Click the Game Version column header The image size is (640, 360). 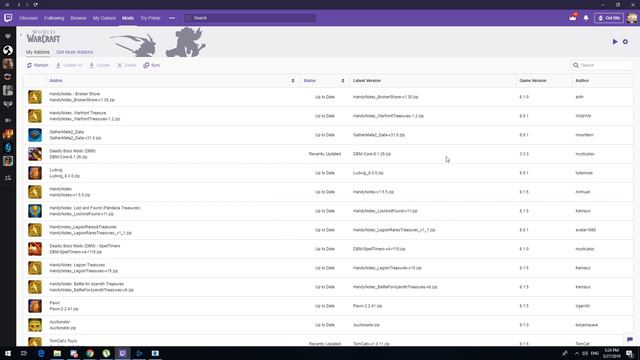(533, 81)
